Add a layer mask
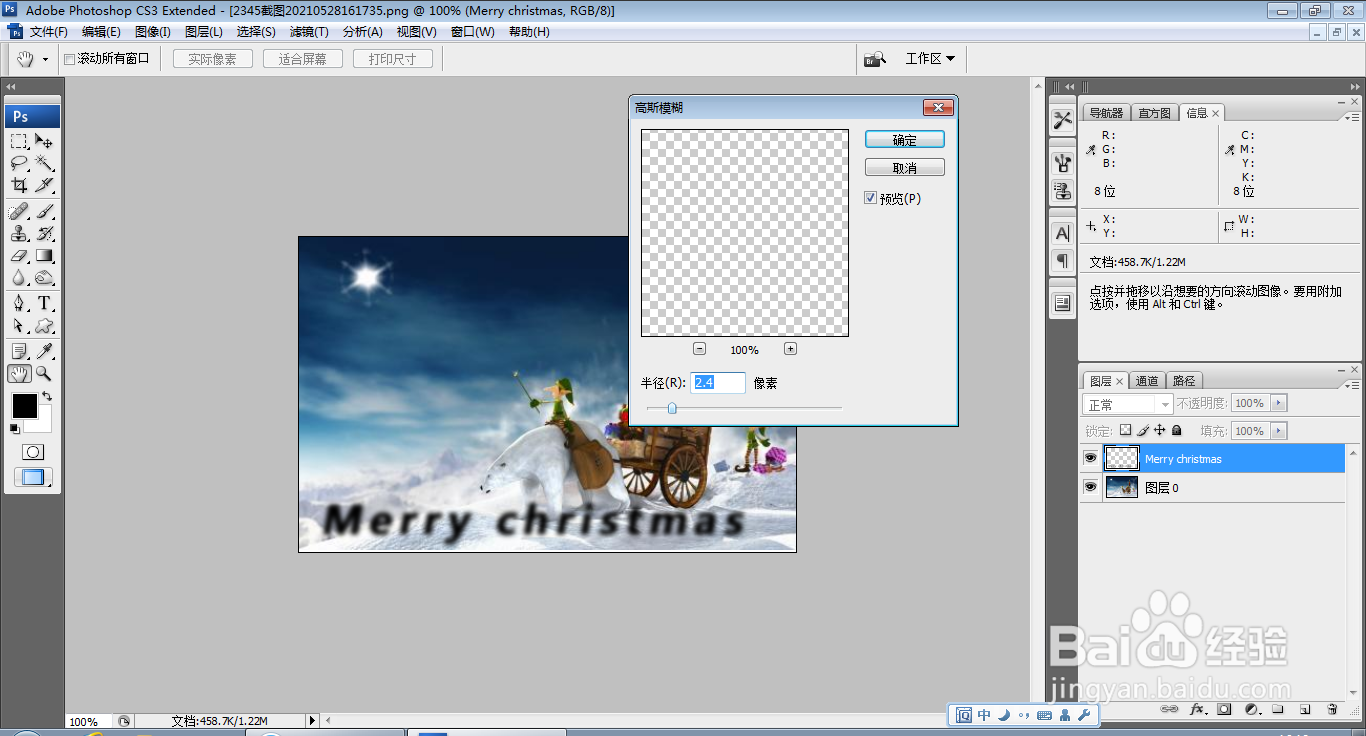1366x736 pixels. pyautogui.click(x=1224, y=709)
